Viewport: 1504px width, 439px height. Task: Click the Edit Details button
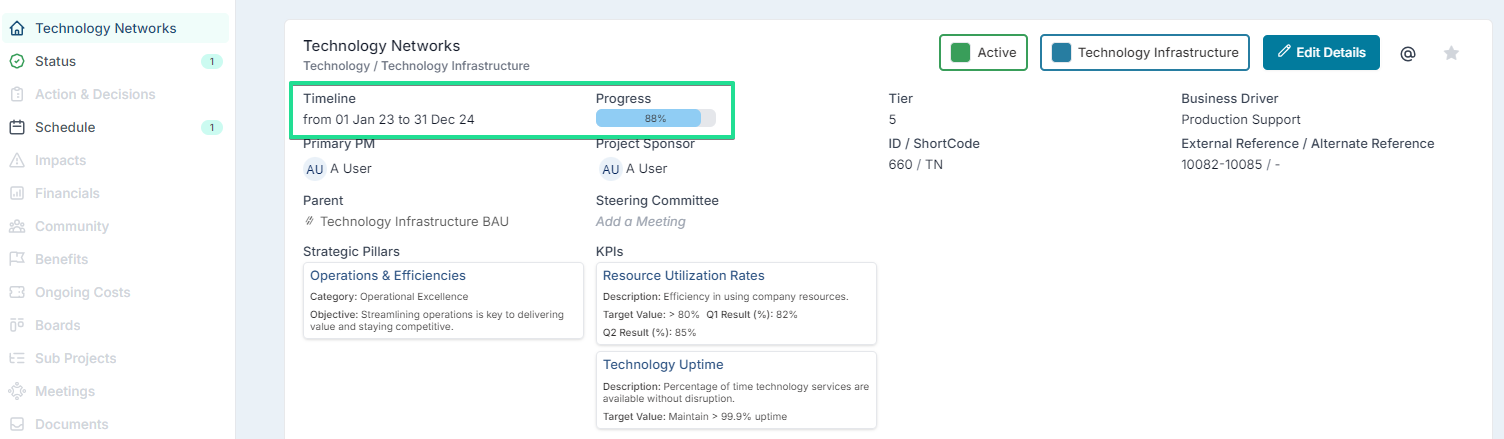point(1321,53)
